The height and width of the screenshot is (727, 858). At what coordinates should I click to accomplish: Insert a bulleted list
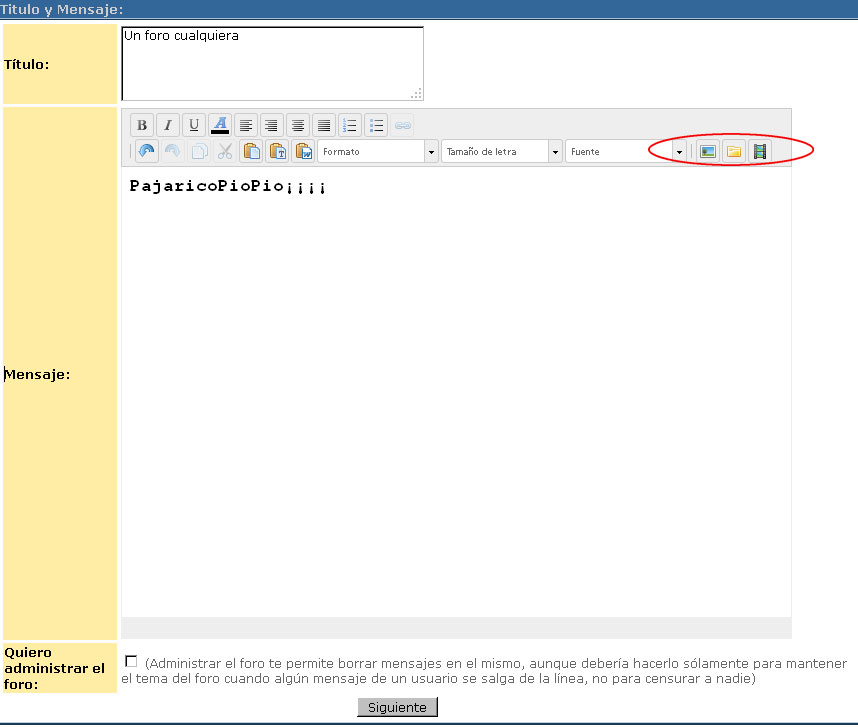click(376, 125)
